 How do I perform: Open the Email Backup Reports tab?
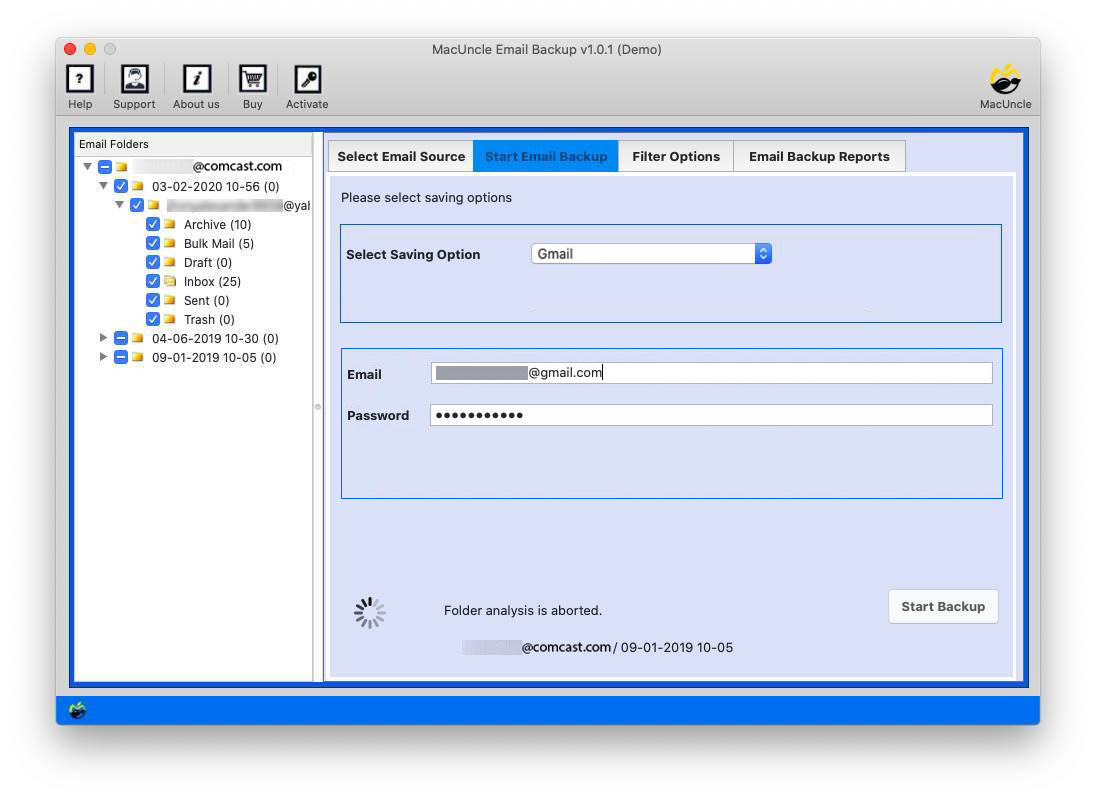click(819, 156)
